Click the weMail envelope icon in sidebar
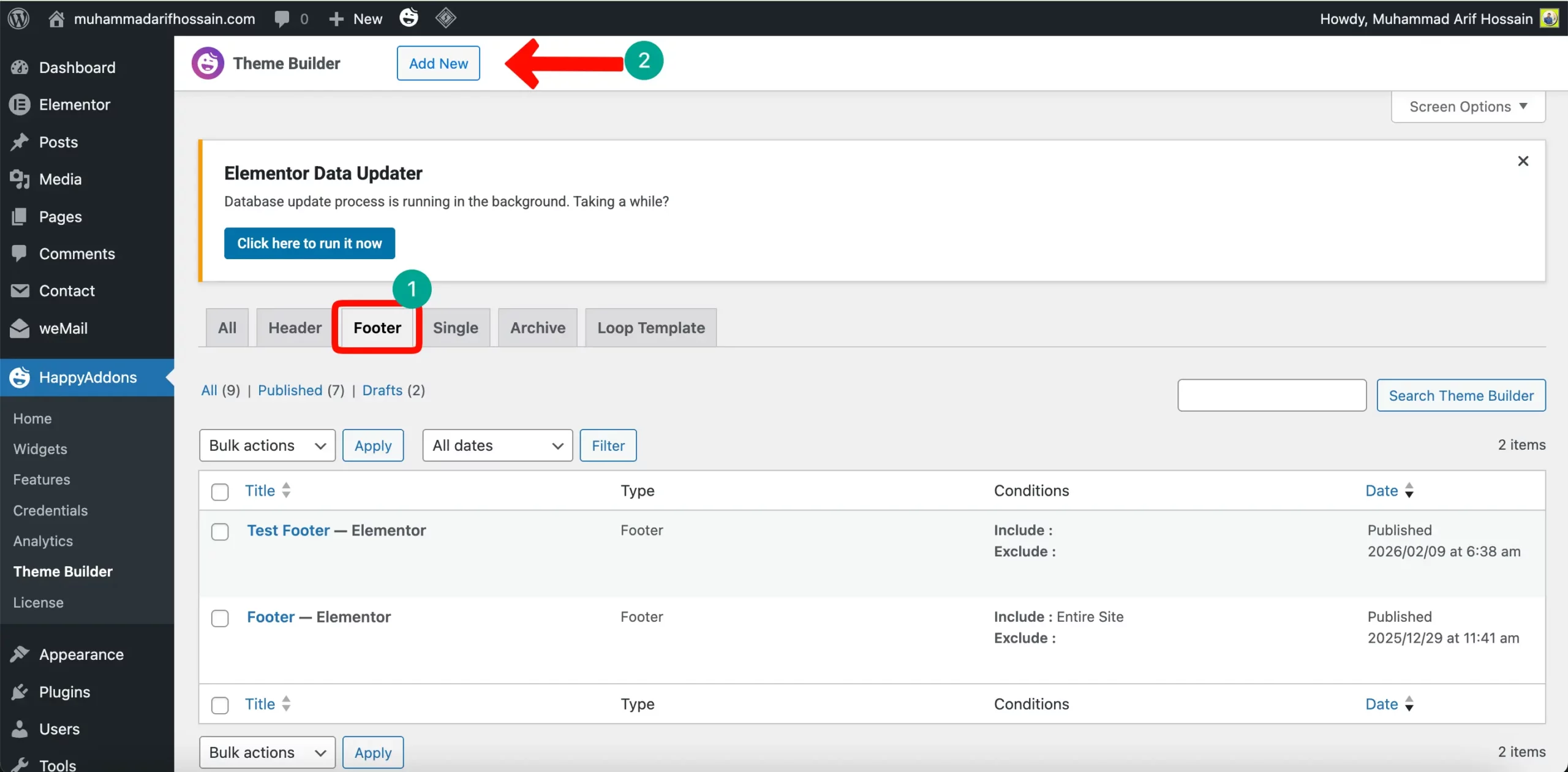This screenshot has height=772, width=1568. (x=20, y=328)
